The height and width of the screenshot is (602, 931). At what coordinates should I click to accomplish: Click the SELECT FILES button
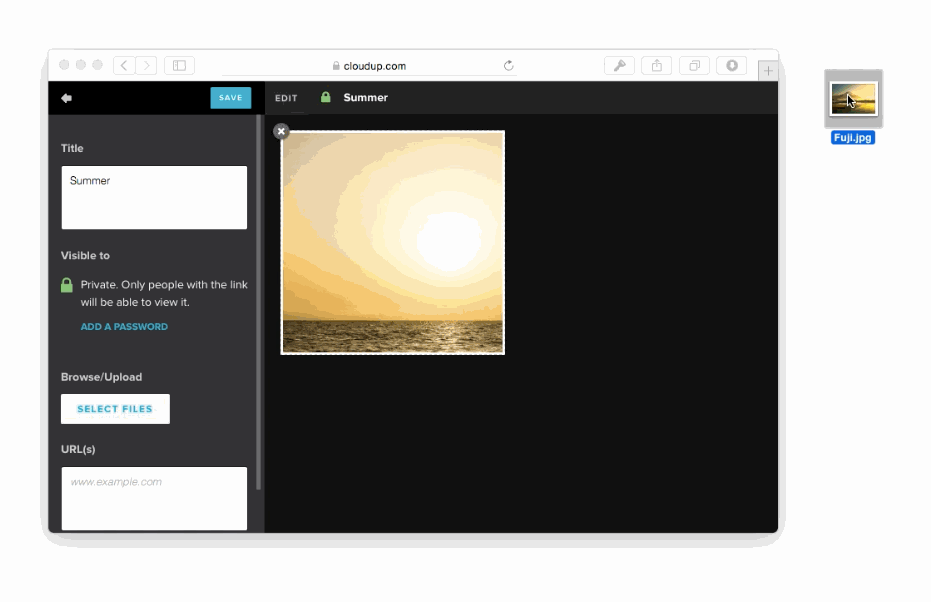tap(115, 409)
